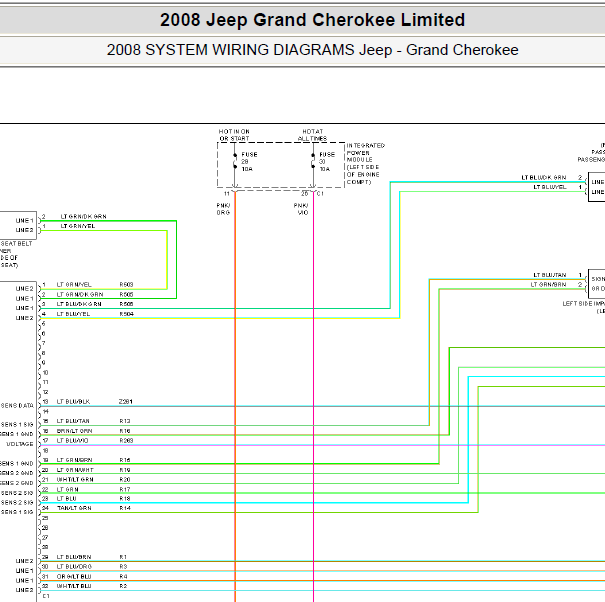Click the "SENS DATA" terminal label
605x602 pixels.
click(x=17, y=406)
